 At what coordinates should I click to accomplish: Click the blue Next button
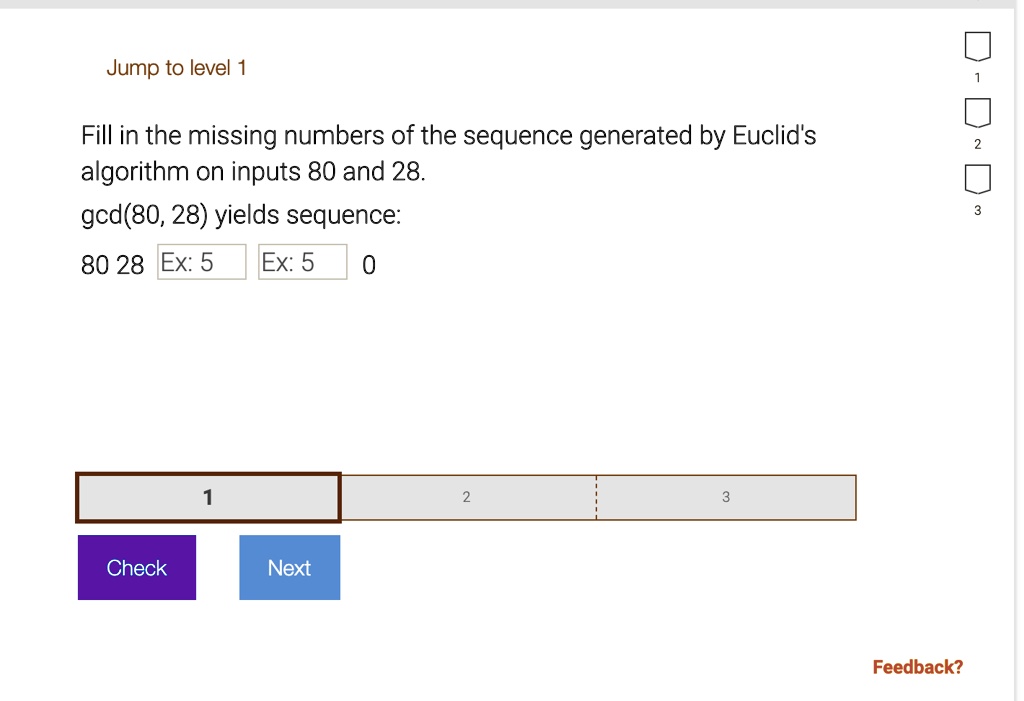point(289,568)
